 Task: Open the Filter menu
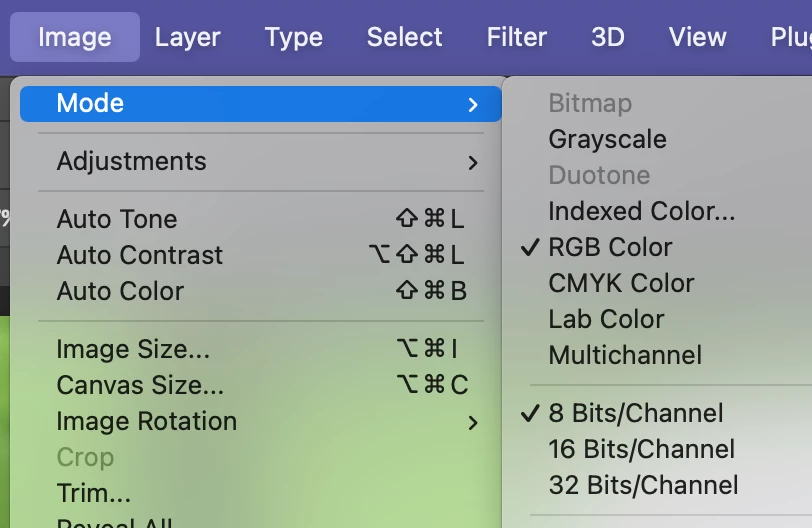tap(516, 38)
